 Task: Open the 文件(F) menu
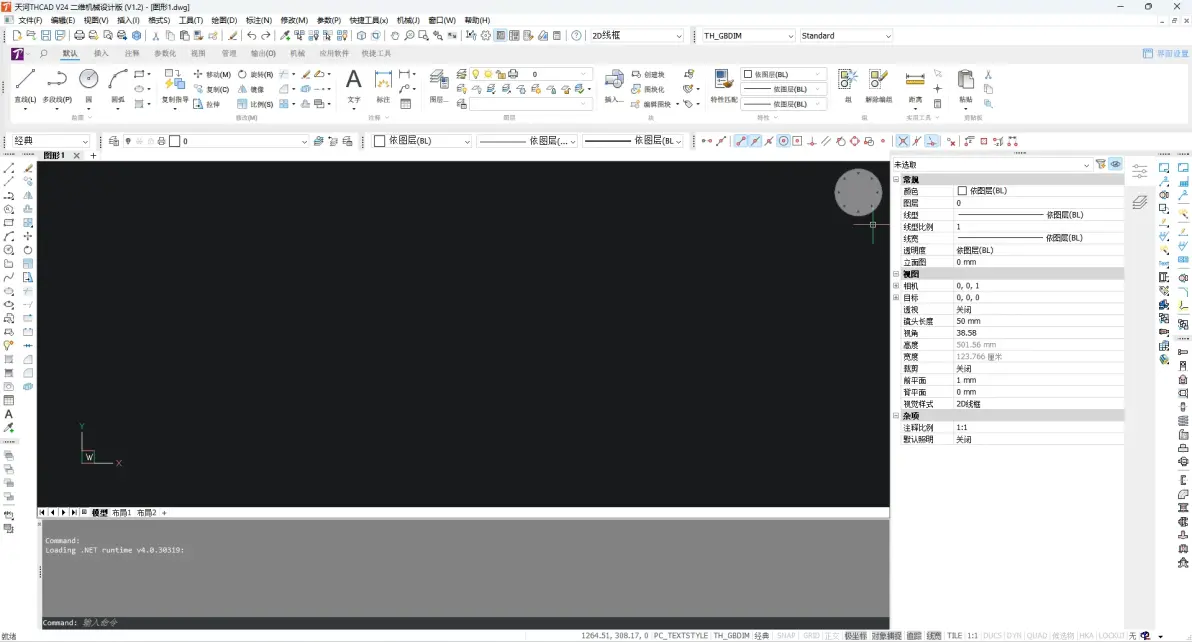pyautogui.click(x=30, y=21)
